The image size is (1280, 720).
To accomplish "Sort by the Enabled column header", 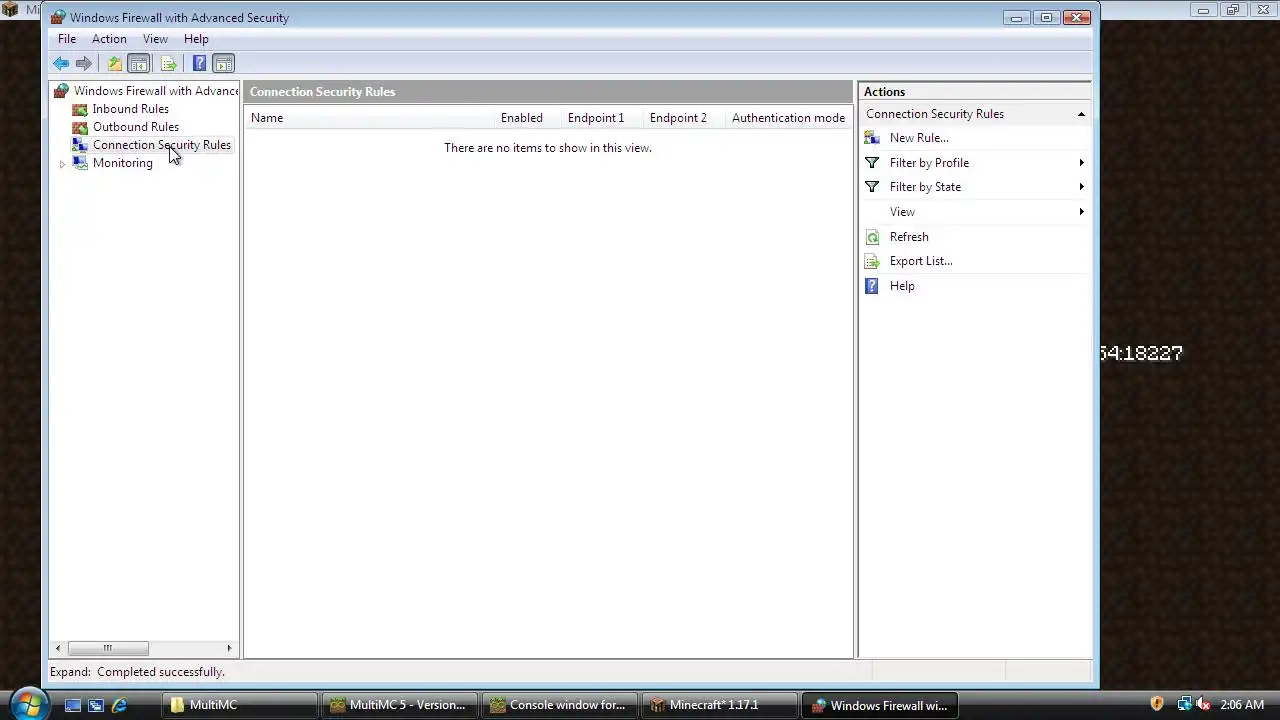I will point(527,118).
